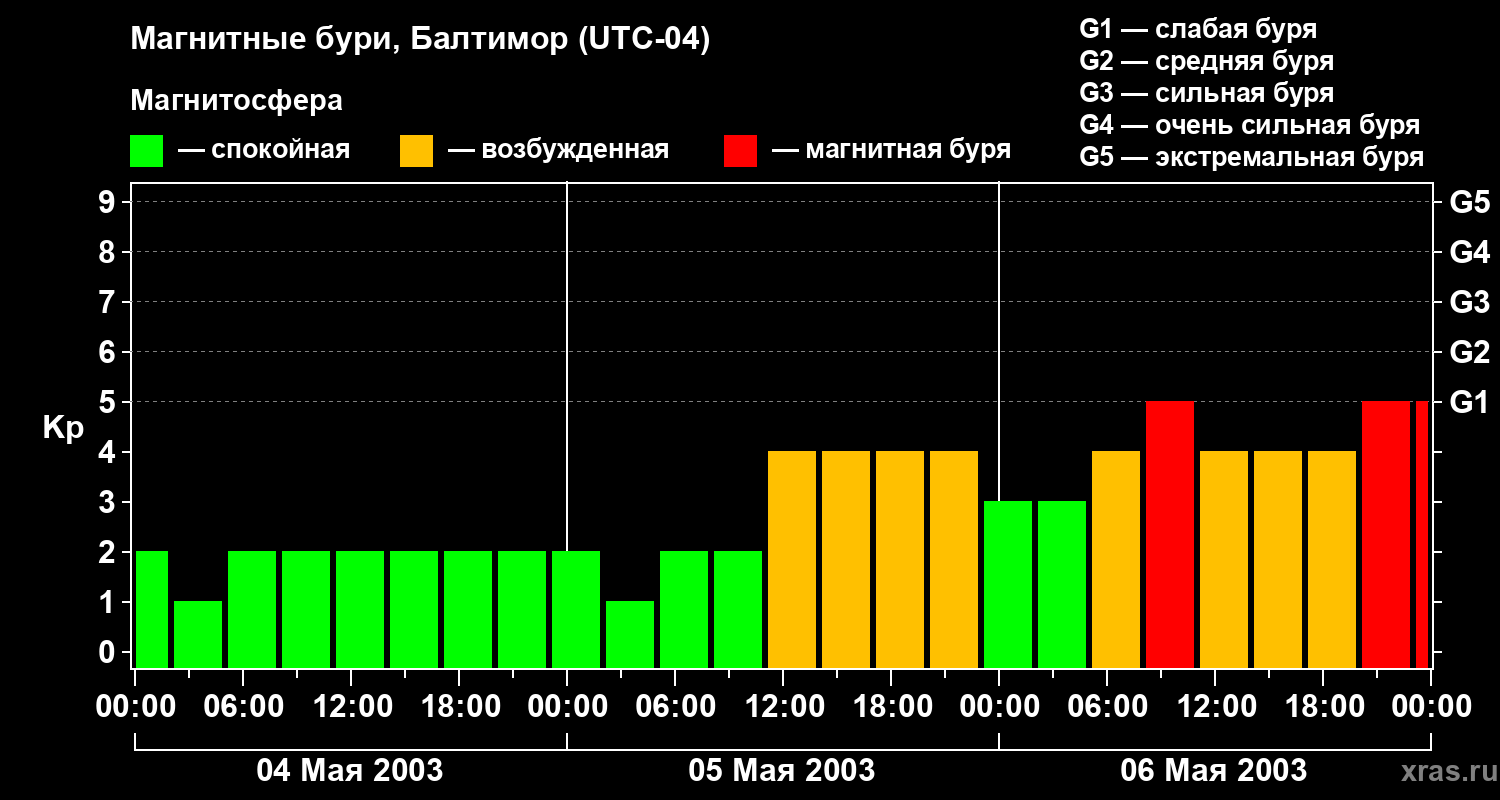Select the short Kp 1 bar on 05 Мая
The image size is (1500, 800).
pos(630,634)
